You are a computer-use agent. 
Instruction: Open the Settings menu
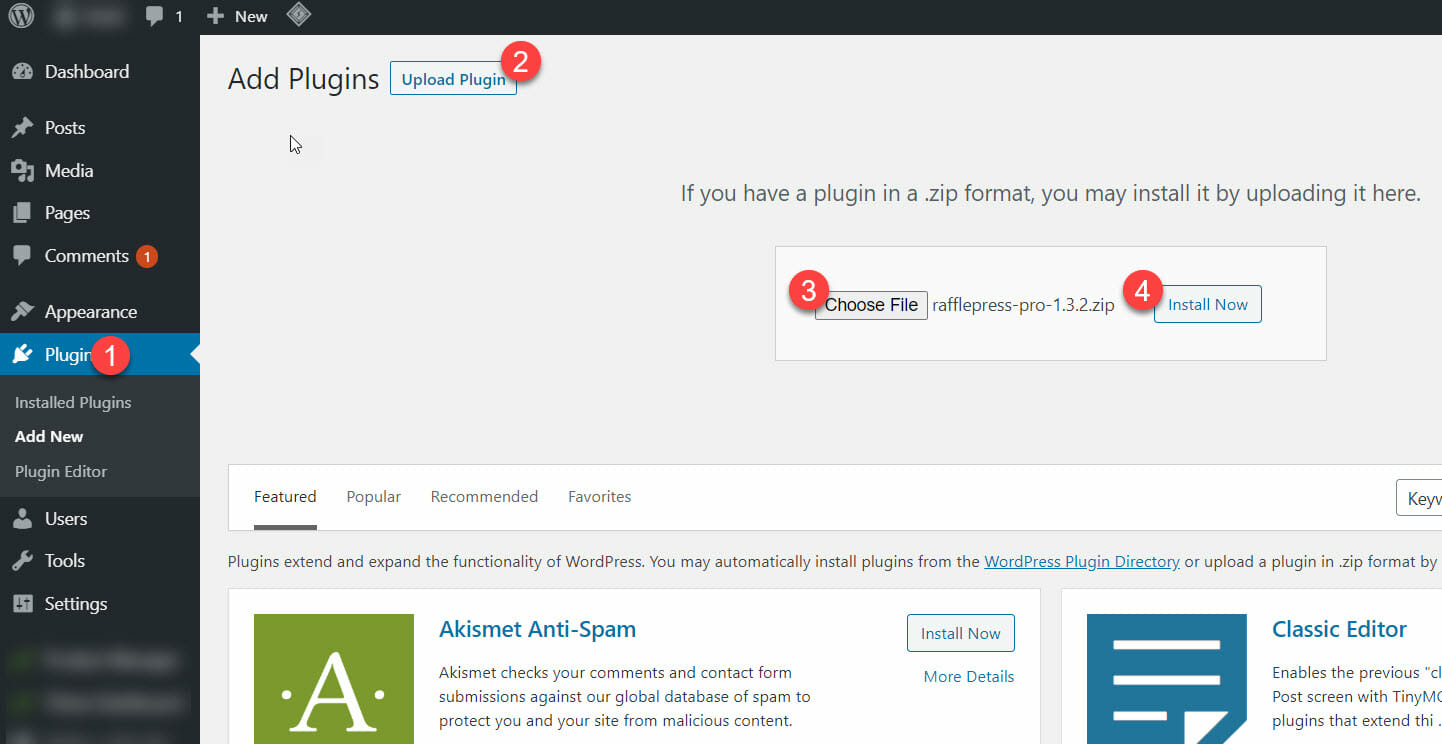click(x=75, y=604)
